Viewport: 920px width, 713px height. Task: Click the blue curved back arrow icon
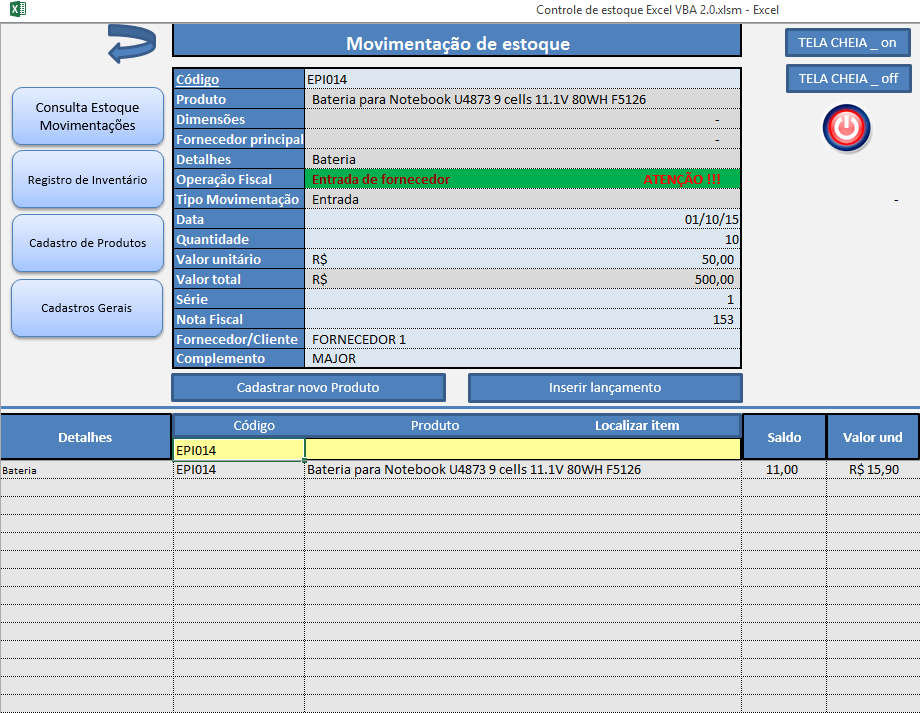tap(132, 43)
